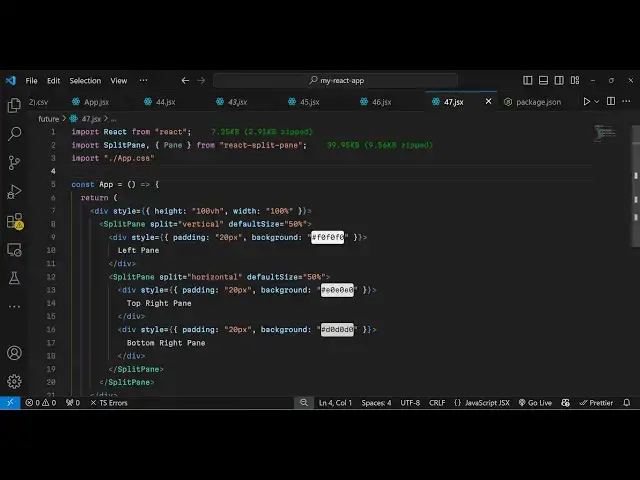Toggle the bottom panel layout
The width and height of the screenshot is (640, 480).
(543, 80)
